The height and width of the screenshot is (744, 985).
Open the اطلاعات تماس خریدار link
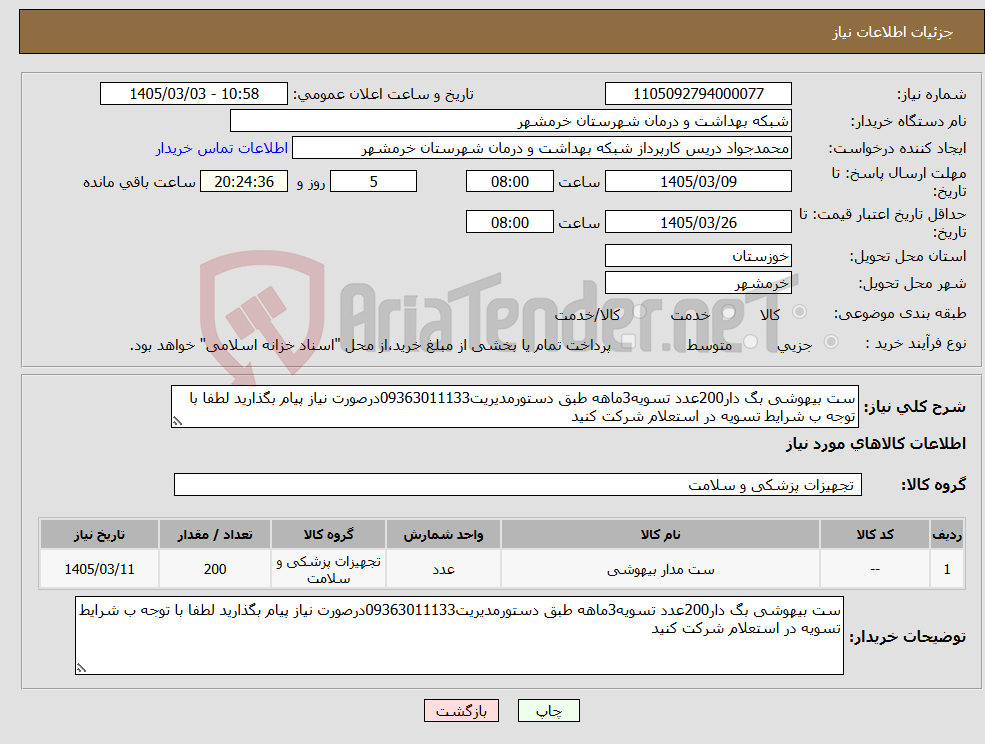point(222,148)
